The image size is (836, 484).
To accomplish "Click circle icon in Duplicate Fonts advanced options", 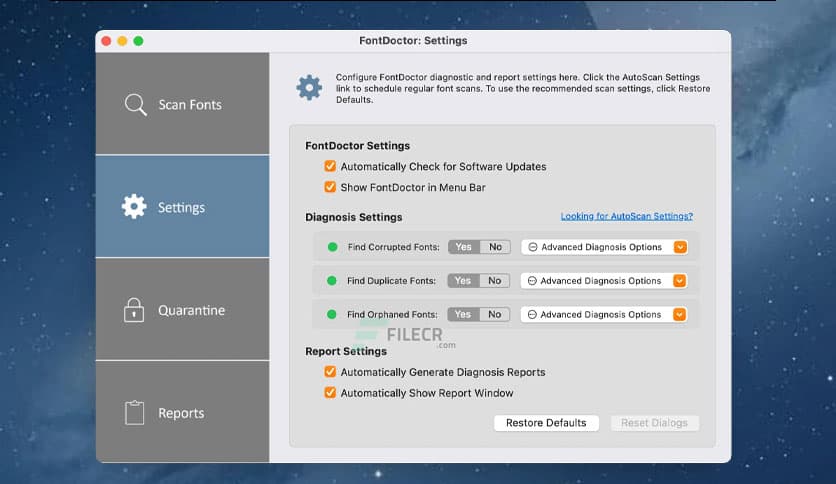I will tap(532, 280).
